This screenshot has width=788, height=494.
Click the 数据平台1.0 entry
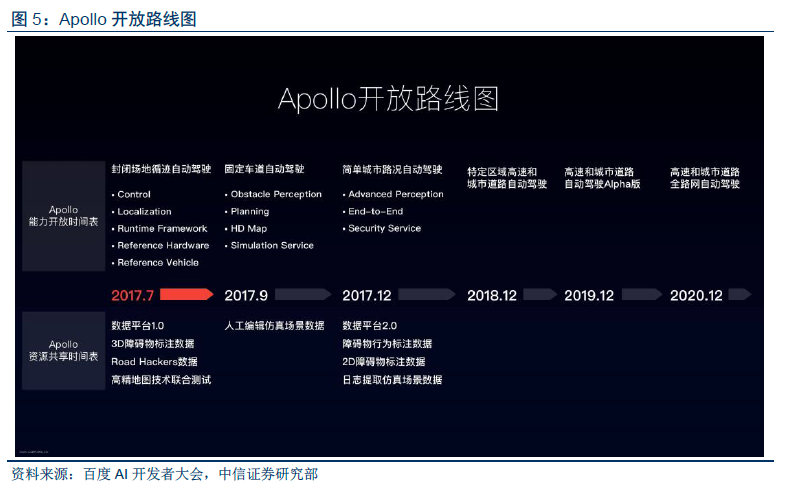[x=138, y=326]
